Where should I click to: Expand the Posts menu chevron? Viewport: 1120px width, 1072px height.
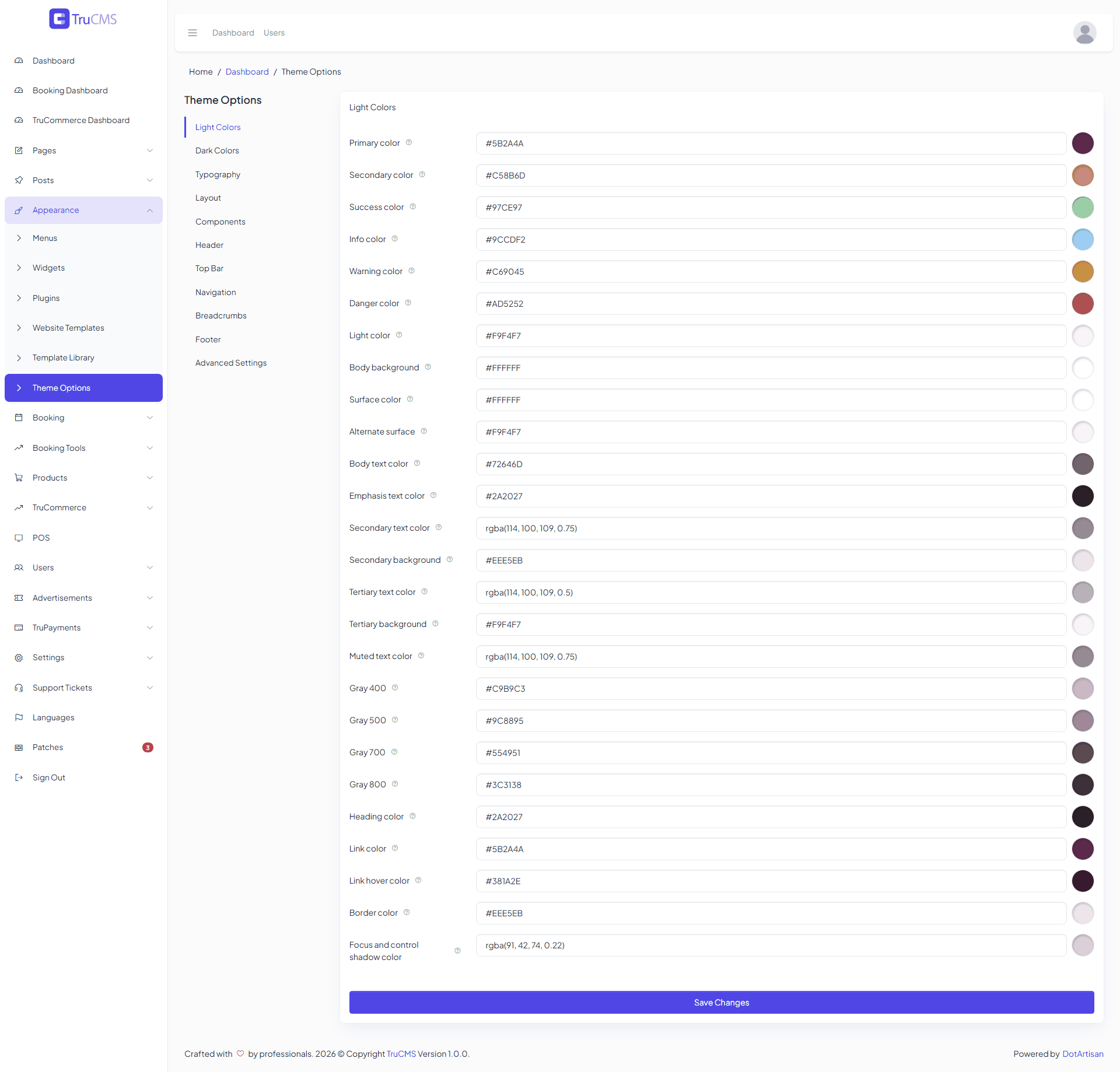tap(150, 180)
